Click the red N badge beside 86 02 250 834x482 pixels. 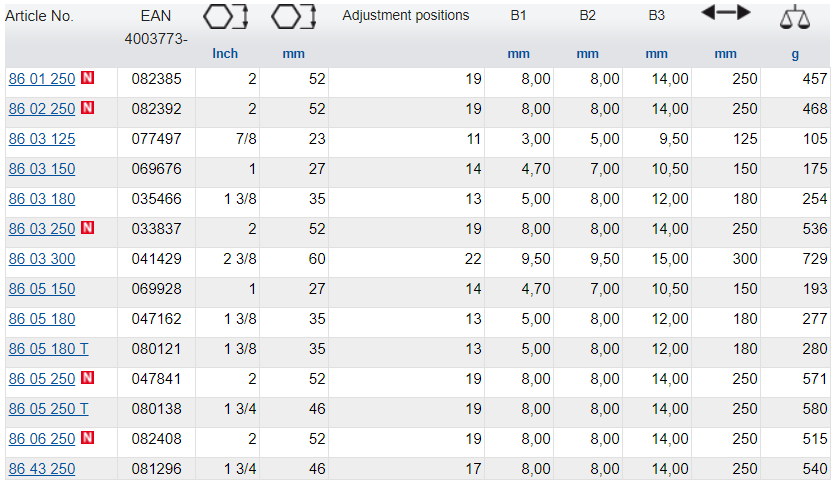[87, 109]
